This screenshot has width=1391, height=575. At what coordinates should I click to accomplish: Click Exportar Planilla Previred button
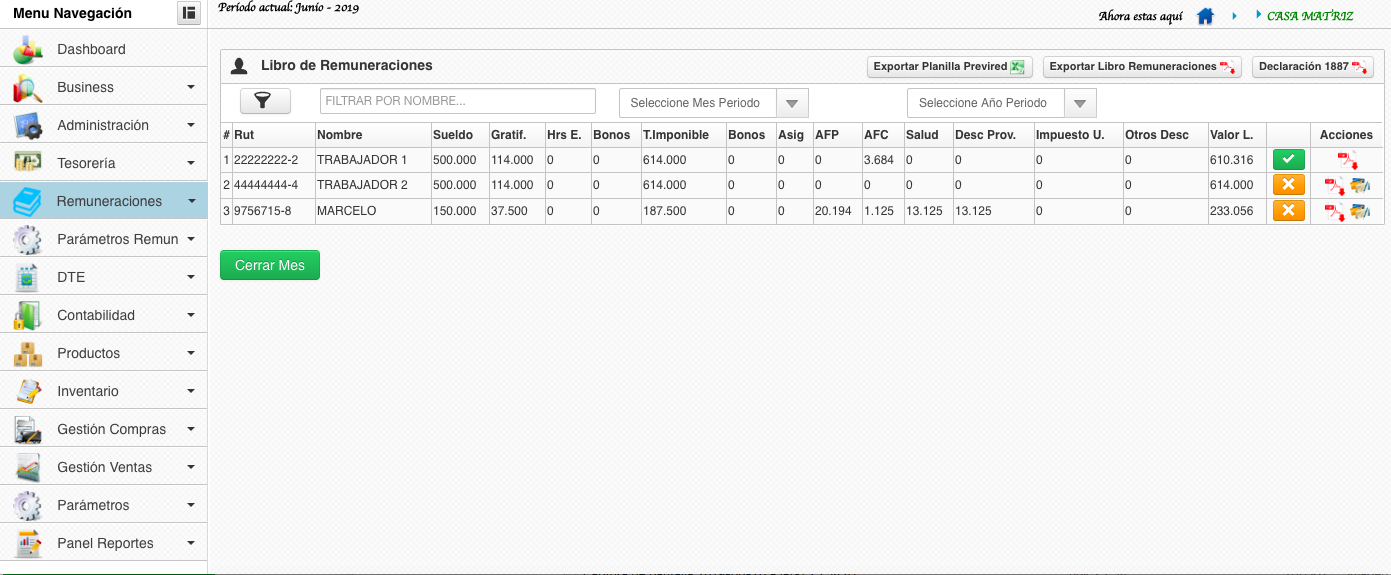[x=949, y=67]
